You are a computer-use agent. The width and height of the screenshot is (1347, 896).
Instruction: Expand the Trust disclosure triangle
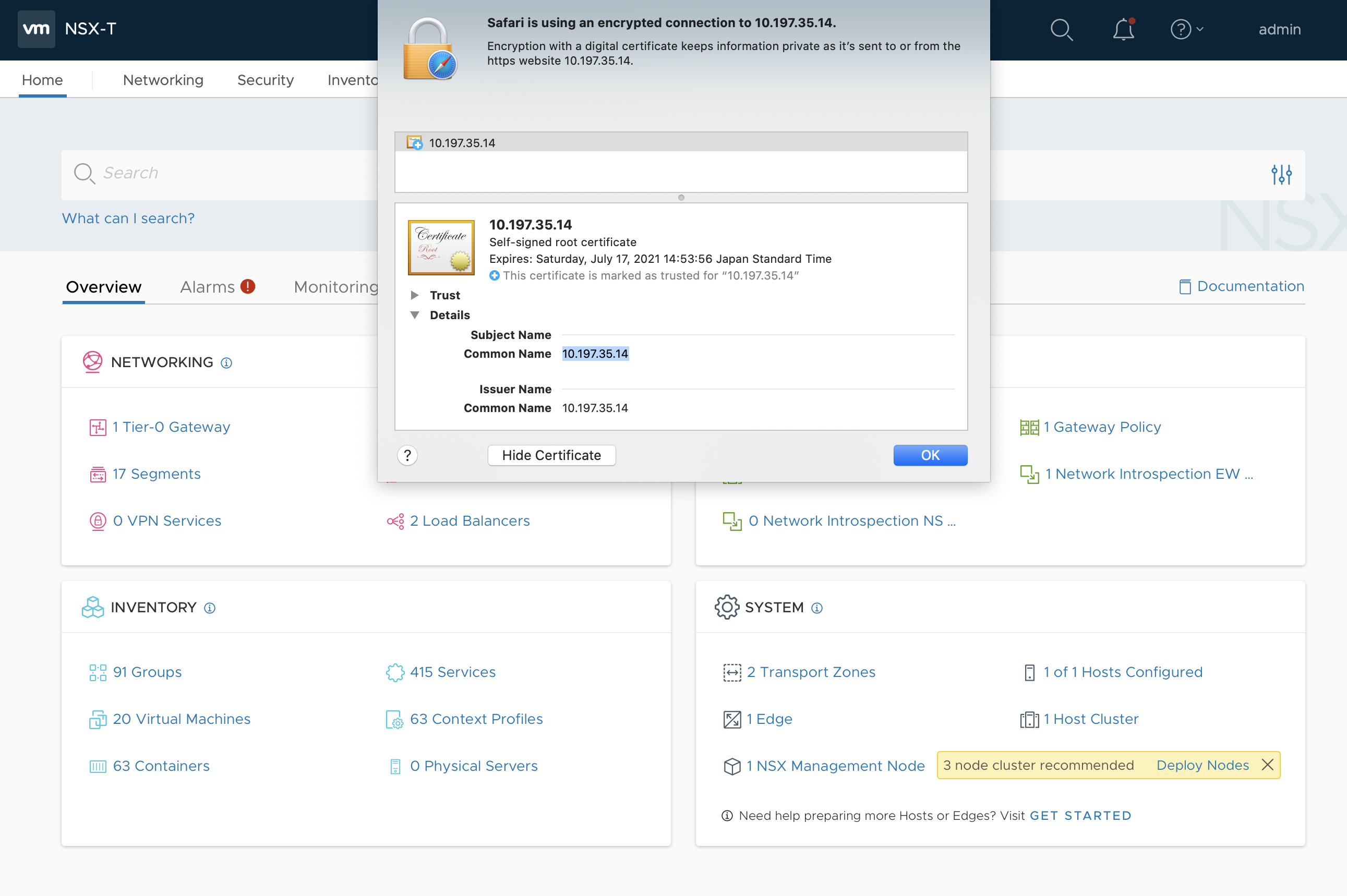(x=414, y=295)
